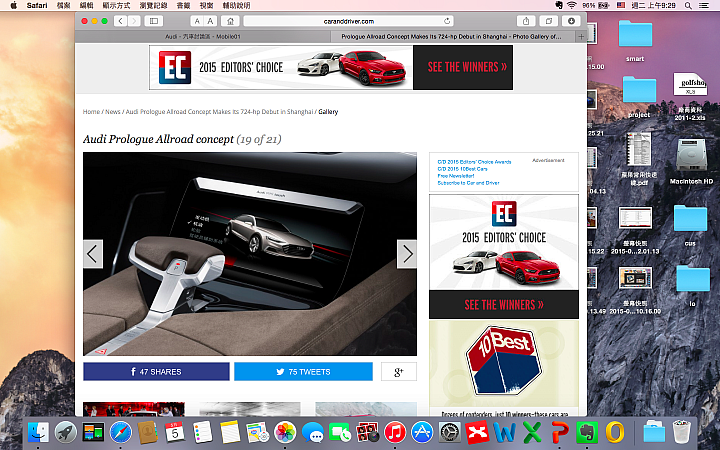
Task: Decrease text size with small A button
Action: point(197,21)
